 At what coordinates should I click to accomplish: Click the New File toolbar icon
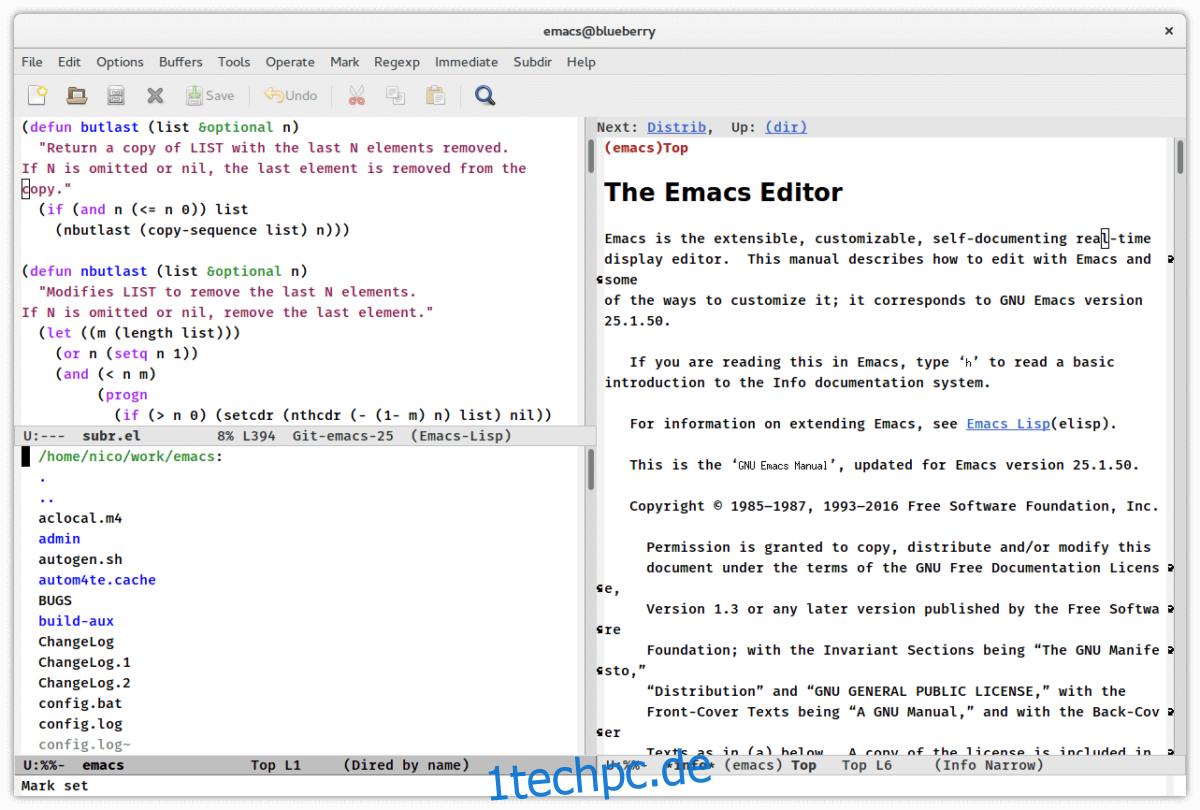37,96
